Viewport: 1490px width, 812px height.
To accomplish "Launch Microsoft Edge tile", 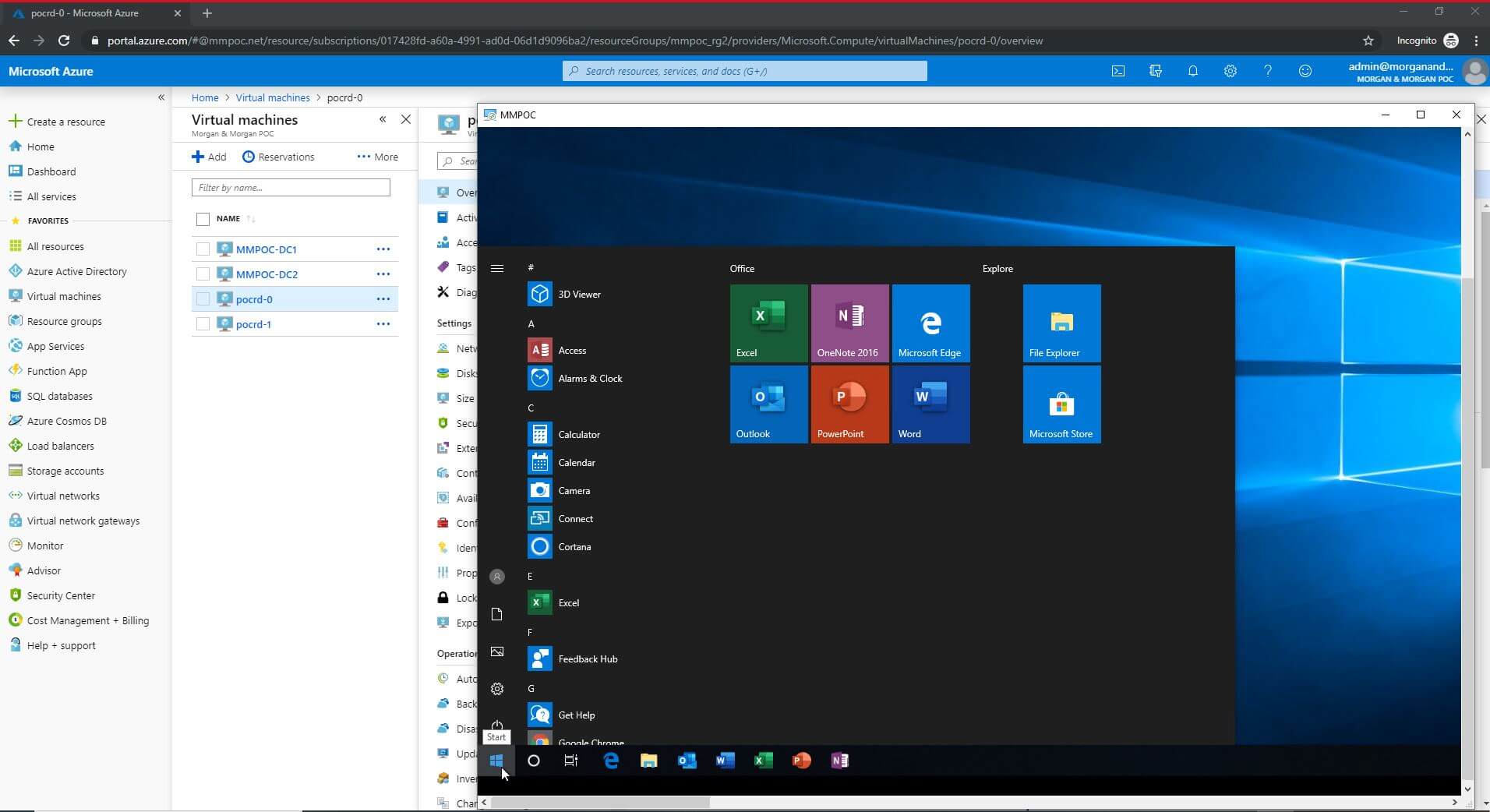I will (x=930, y=323).
